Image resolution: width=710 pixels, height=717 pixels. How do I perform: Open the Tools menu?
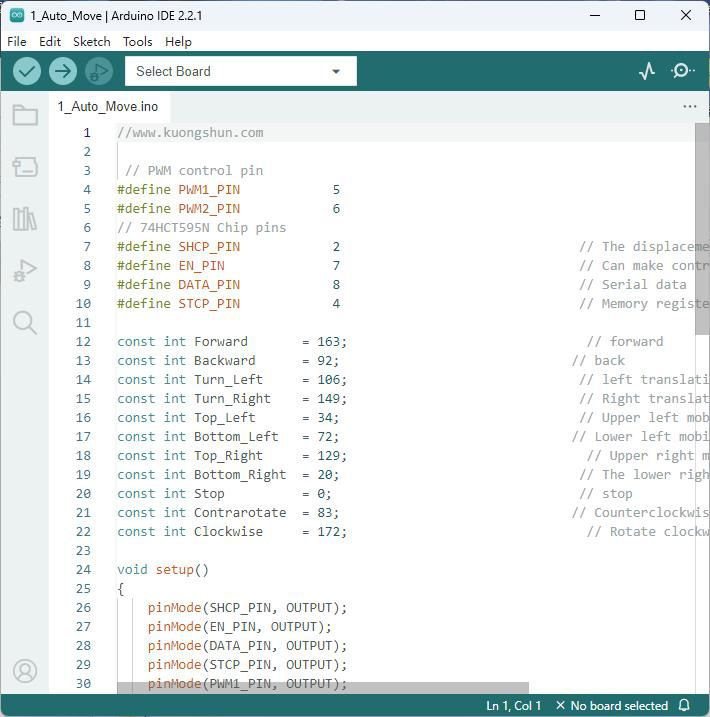[x=137, y=42]
